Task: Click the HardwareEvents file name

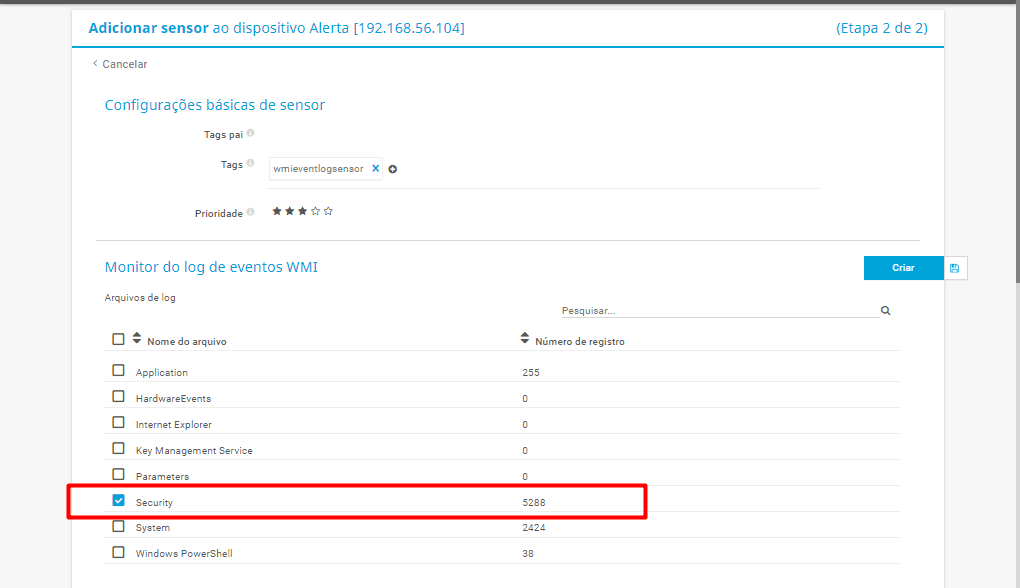Action: pyautogui.click(x=173, y=399)
